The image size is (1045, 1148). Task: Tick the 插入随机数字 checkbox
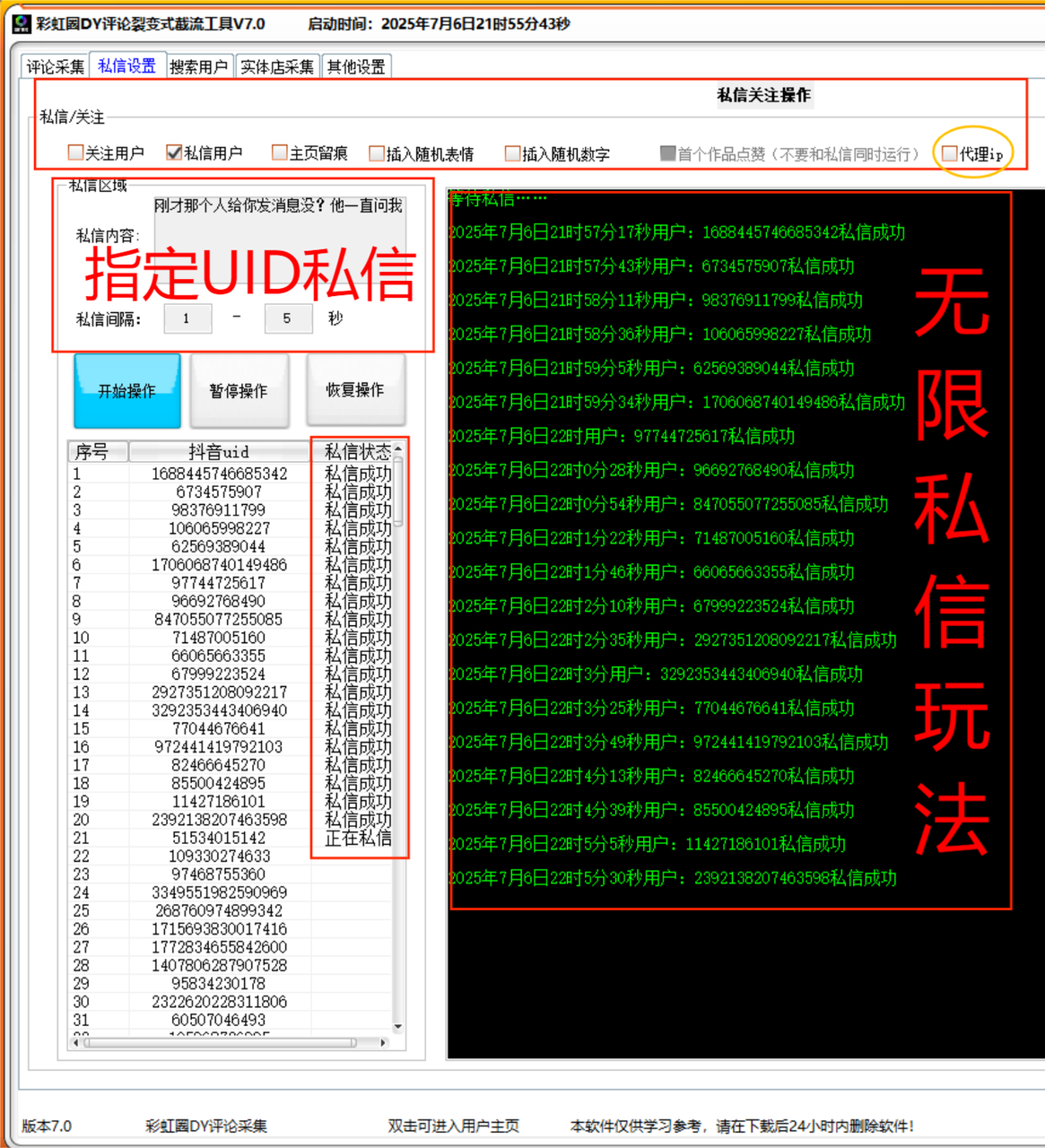tap(513, 154)
